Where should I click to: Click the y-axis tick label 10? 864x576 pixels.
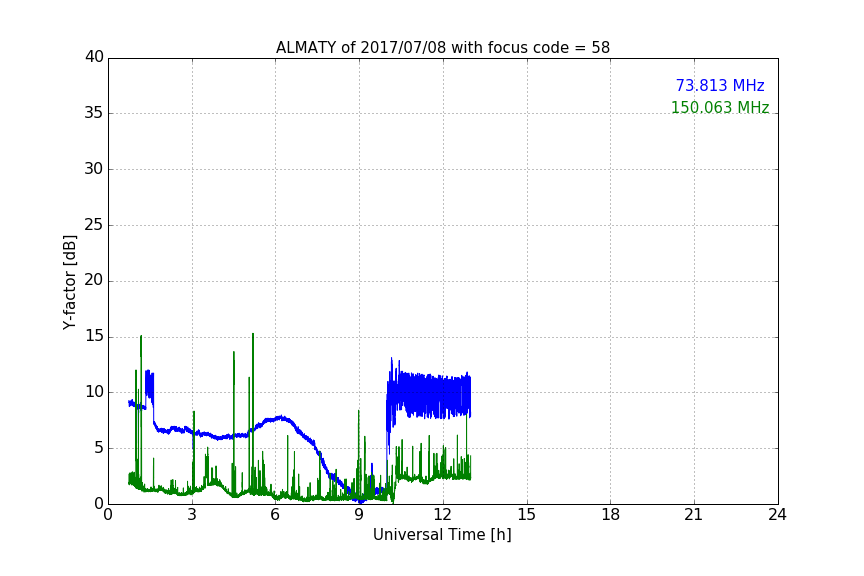[x=94, y=392]
